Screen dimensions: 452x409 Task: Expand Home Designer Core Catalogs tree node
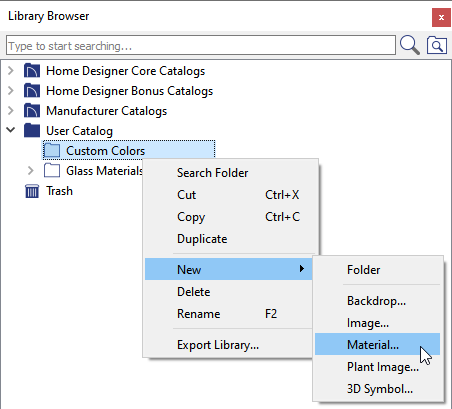[11, 71]
